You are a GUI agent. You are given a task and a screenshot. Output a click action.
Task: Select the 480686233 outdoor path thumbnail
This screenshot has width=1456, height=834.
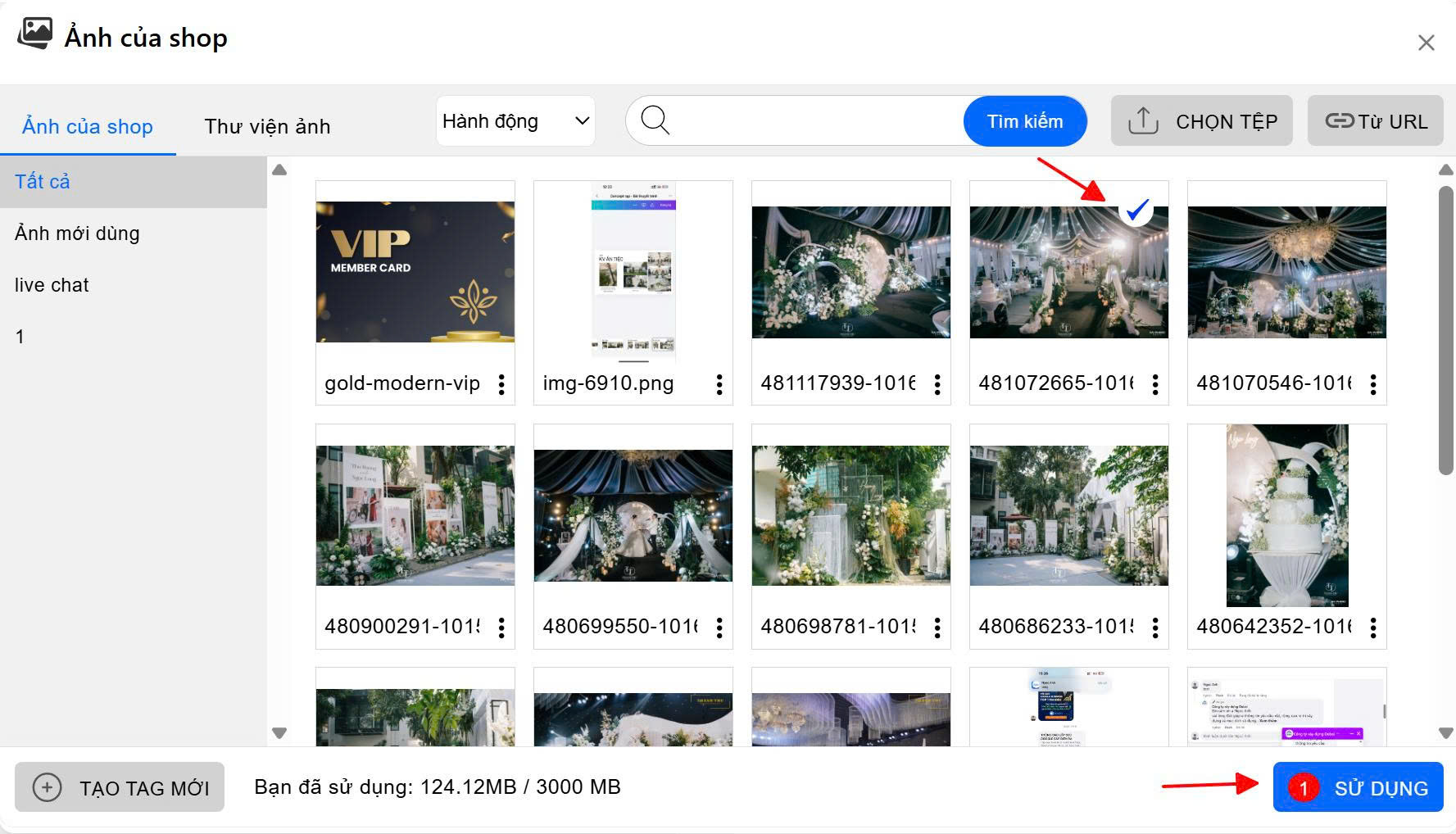[1069, 515]
